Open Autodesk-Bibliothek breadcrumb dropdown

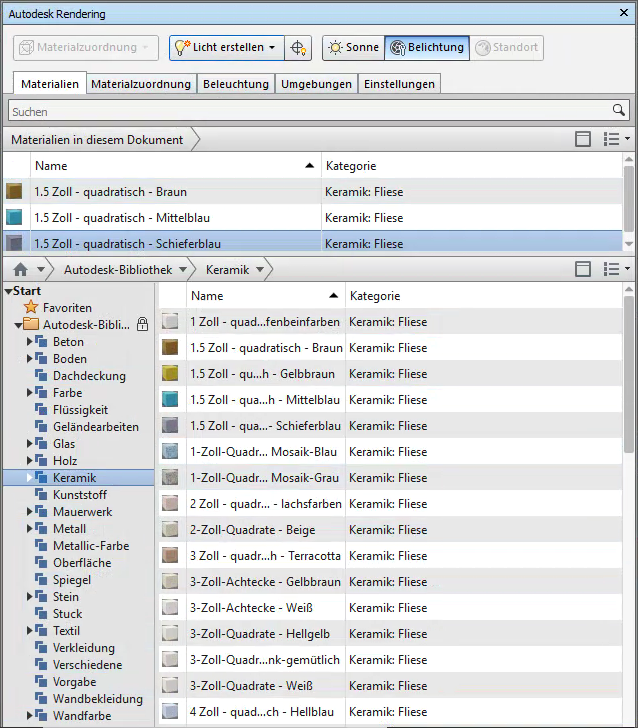pyautogui.click(x=183, y=269)
